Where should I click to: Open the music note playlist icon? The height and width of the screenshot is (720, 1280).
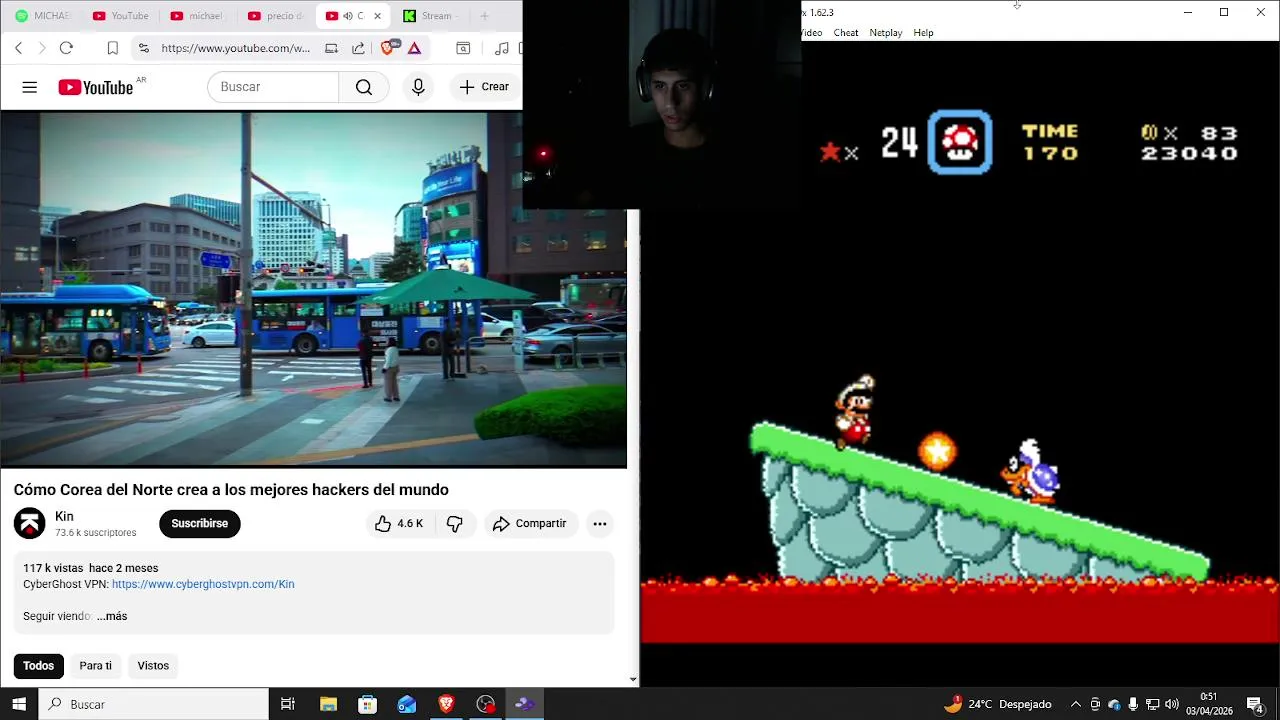501,48
